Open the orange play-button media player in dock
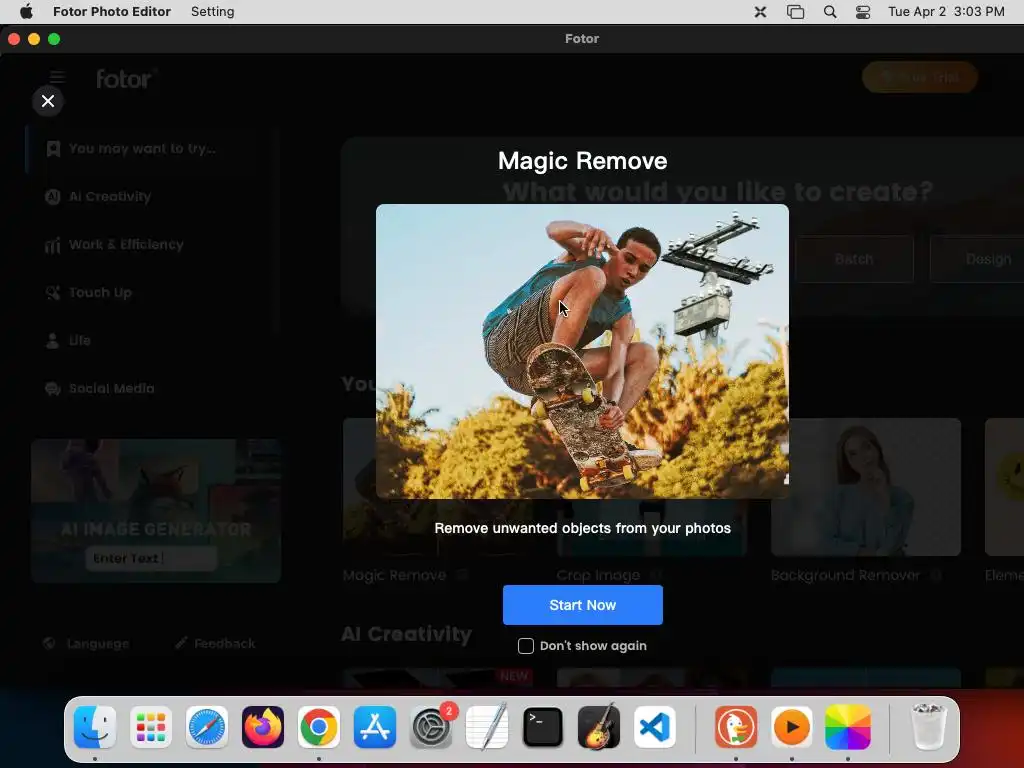 (x=792, y=727)
